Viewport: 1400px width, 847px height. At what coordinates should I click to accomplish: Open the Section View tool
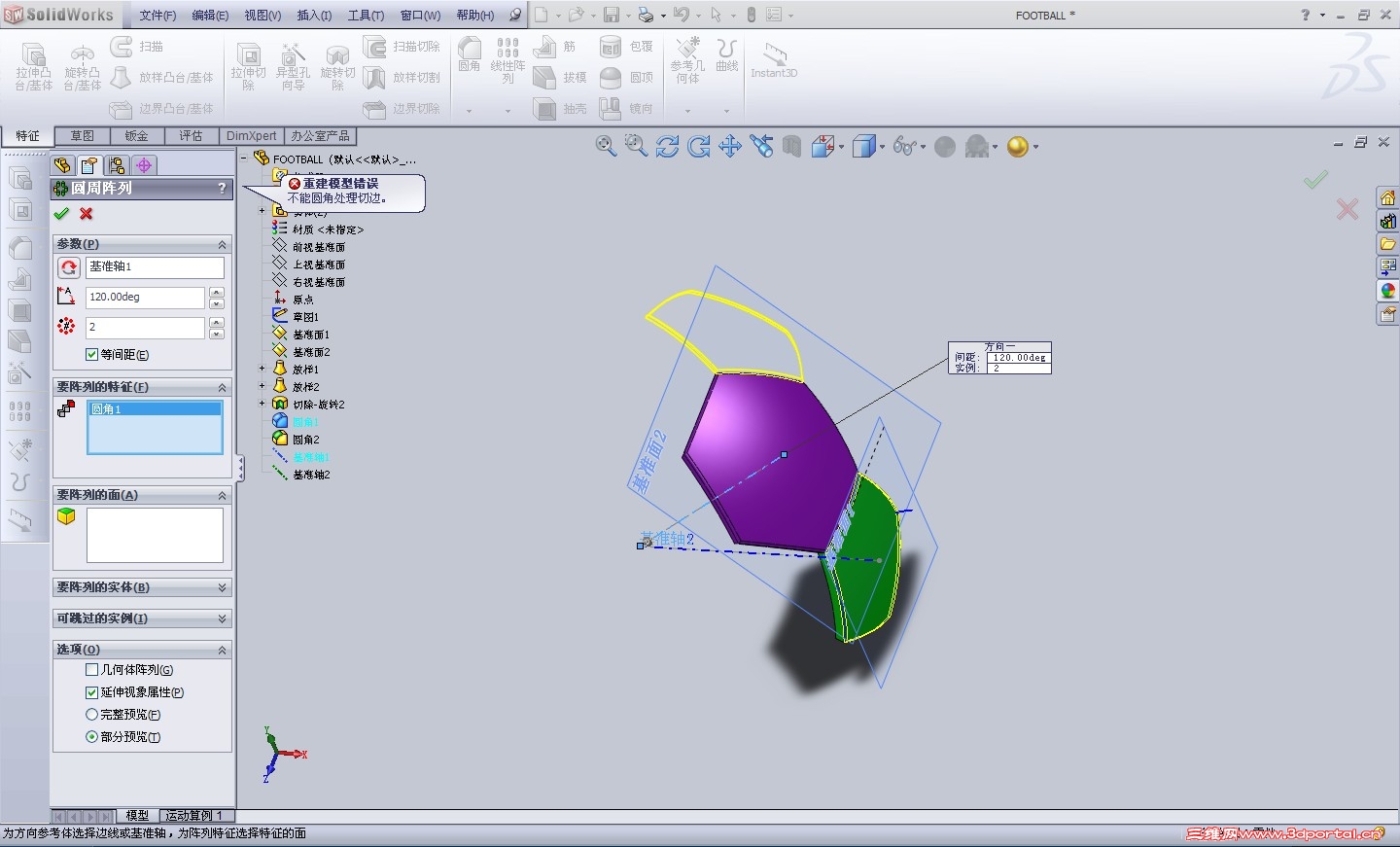pyautogui.click(x=791, y=146)
